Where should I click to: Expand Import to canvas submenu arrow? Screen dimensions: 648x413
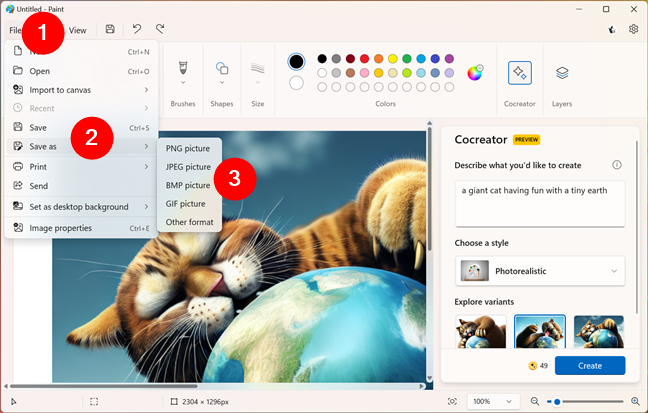pos(146,90)
